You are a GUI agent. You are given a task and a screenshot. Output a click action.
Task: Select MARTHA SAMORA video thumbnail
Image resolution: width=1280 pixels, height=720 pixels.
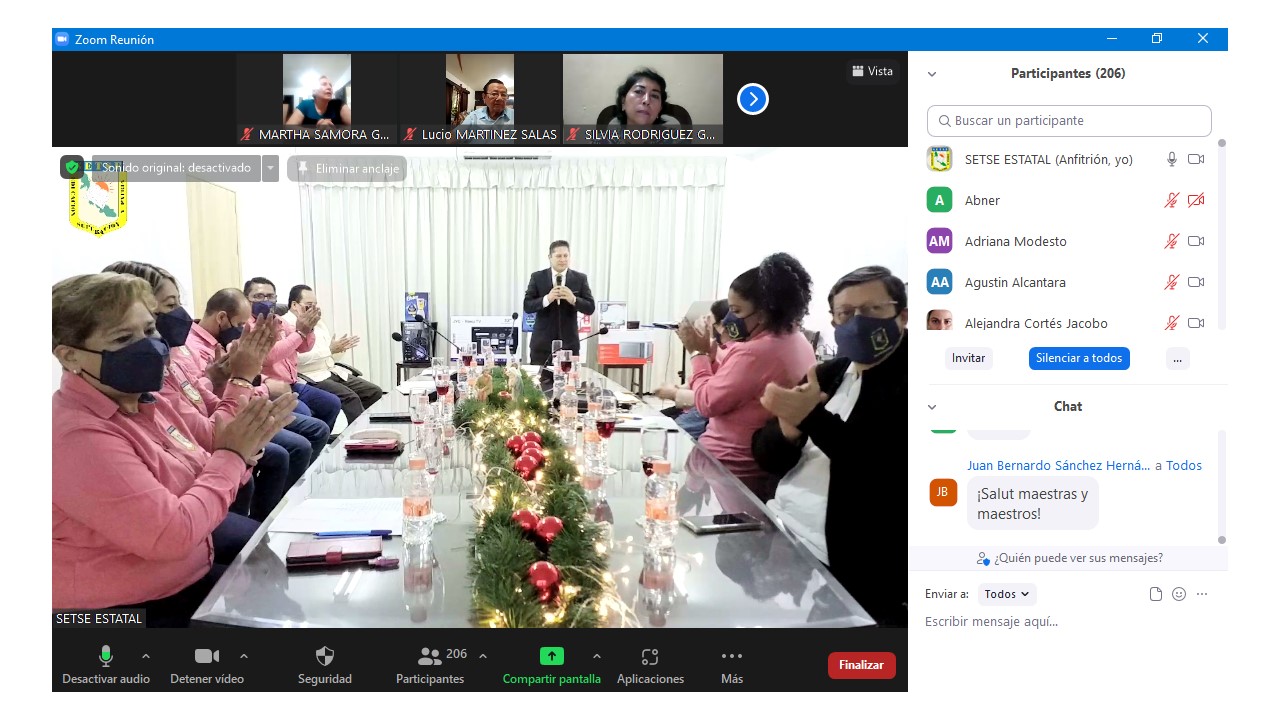pyautogui.click(x=317, y=99)
